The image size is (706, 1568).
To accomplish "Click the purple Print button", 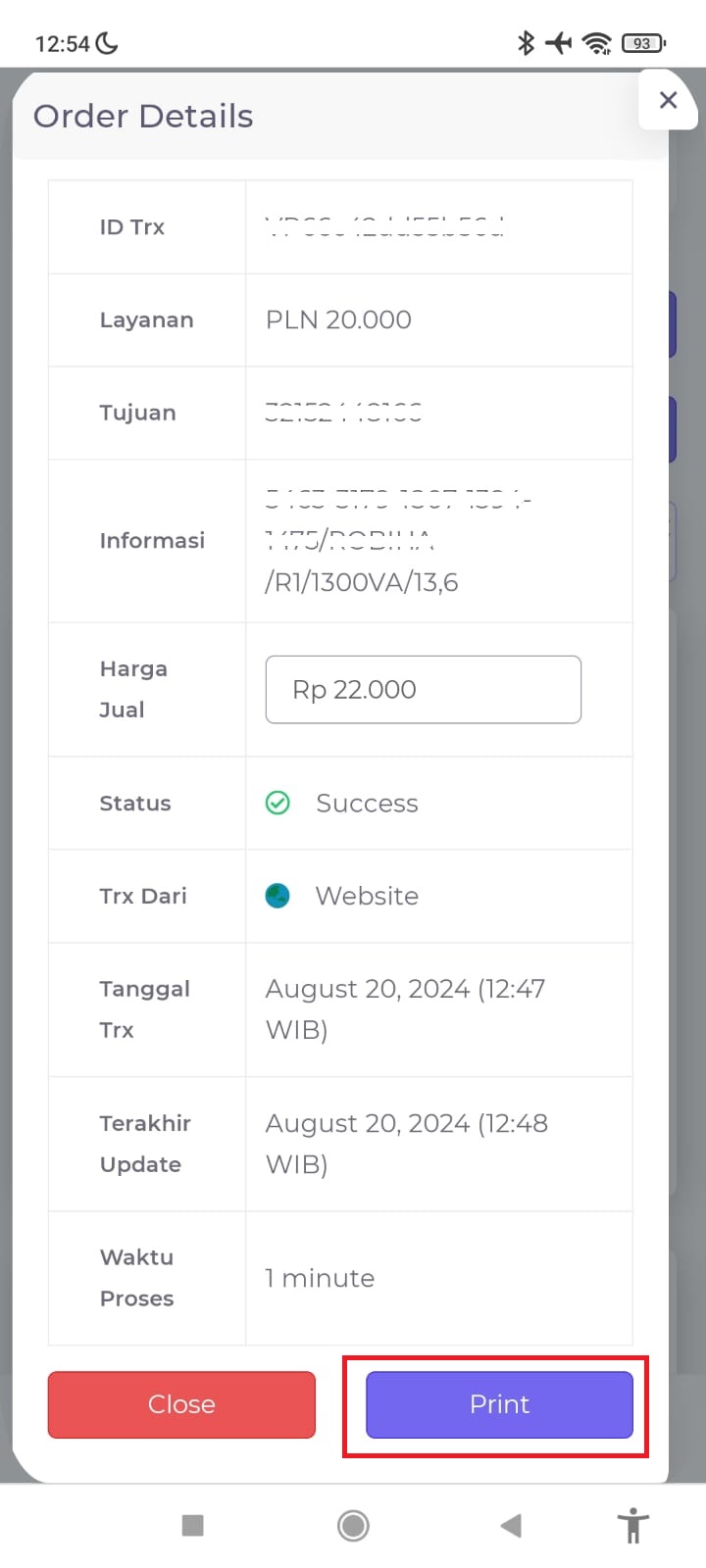I will point(499,1404).
